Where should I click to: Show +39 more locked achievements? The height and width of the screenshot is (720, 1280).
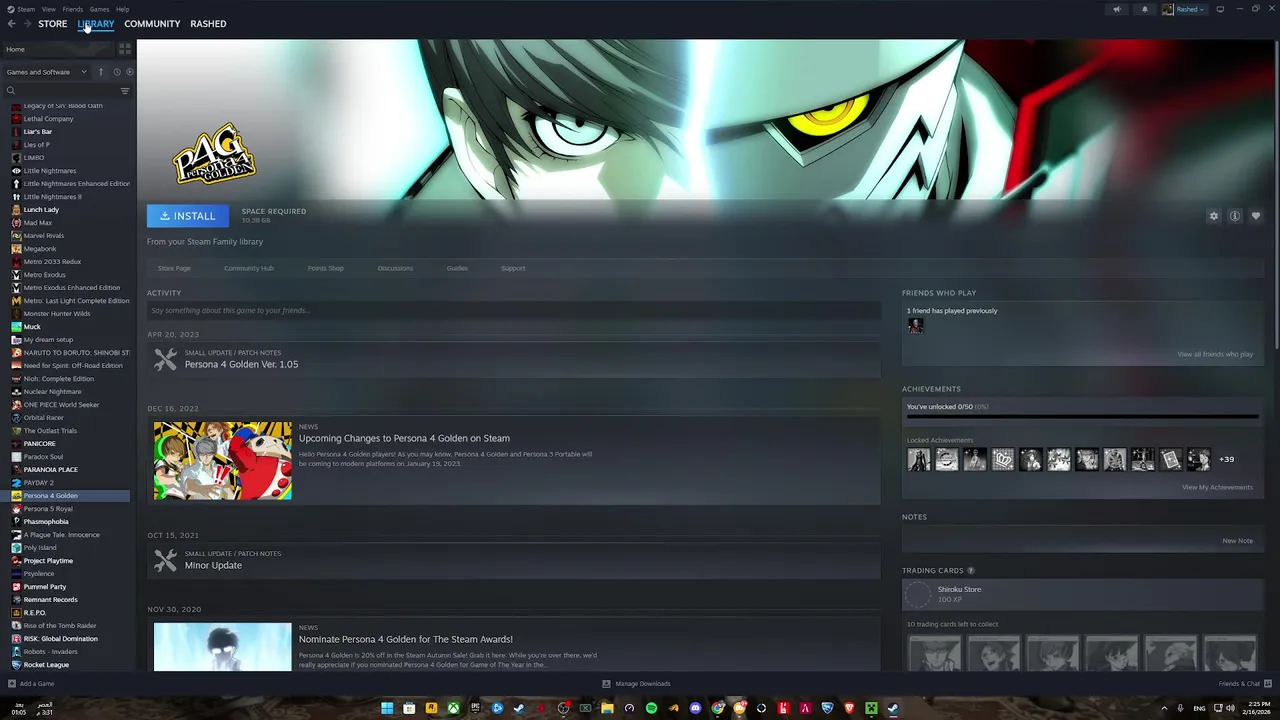(1226, 459)
